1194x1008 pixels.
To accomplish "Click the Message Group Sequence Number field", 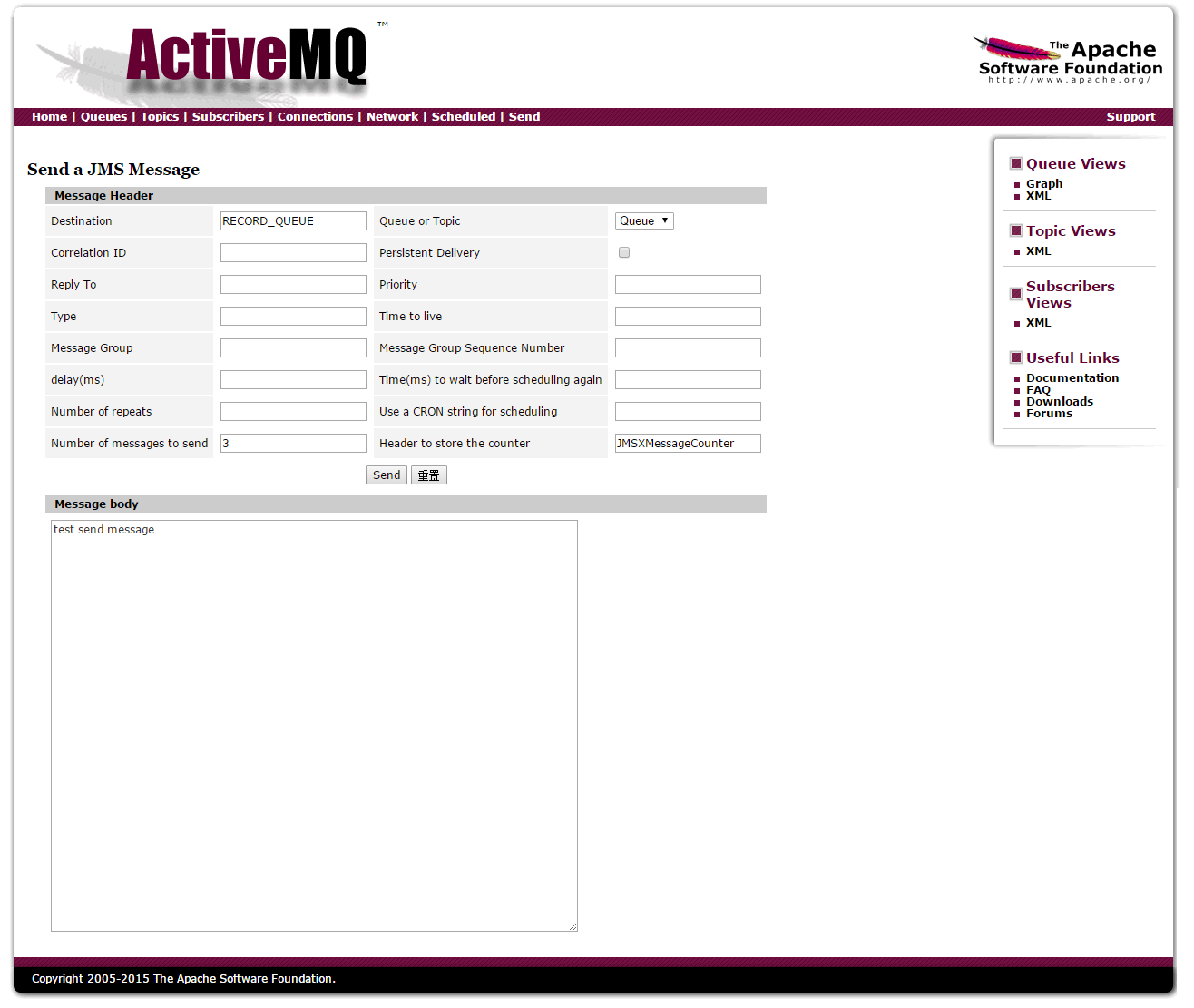I will point(688,347).
